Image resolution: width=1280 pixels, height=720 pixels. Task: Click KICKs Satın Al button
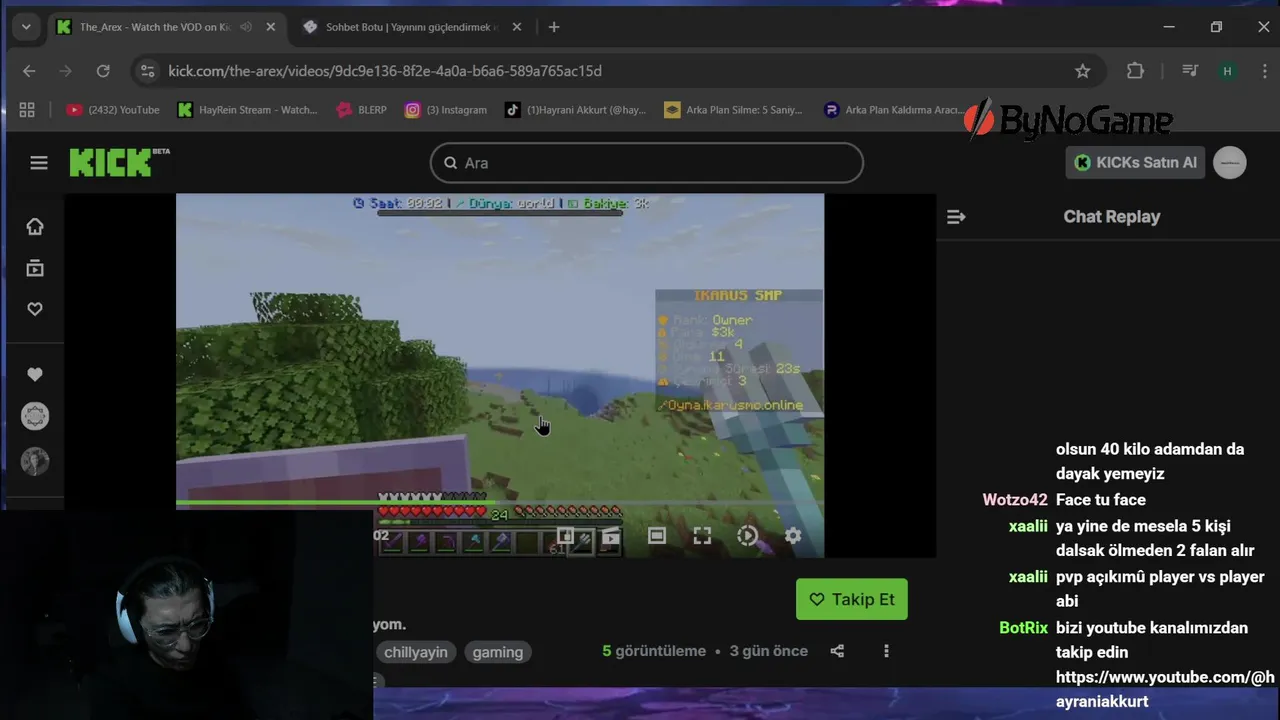point(1135,162)
